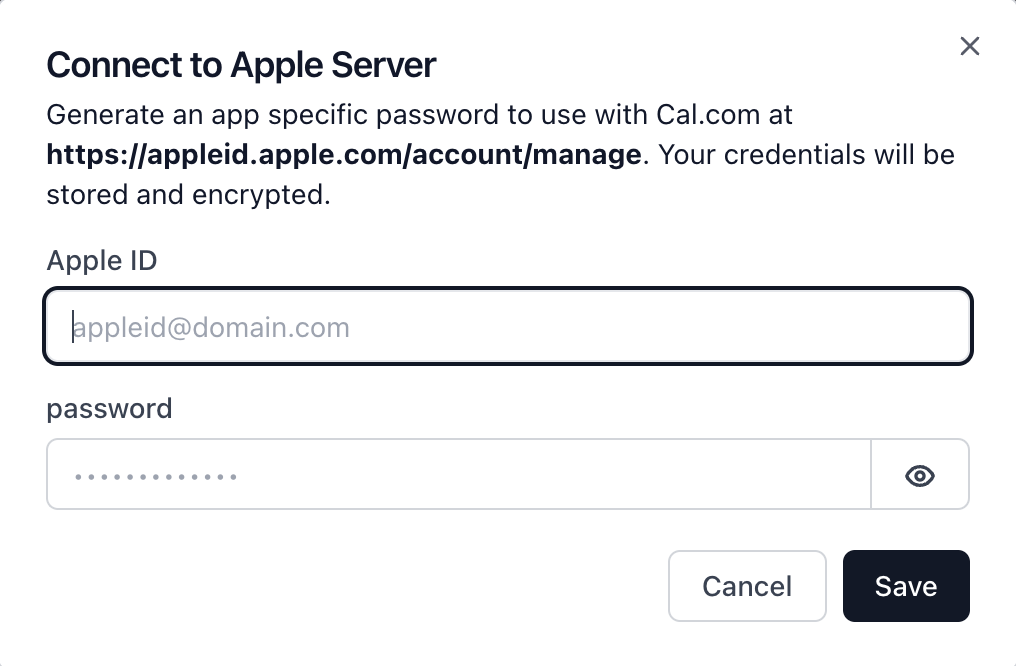Click 'Your credentials will be' sentence text
1016x666 pixels.
pos(806,155)
